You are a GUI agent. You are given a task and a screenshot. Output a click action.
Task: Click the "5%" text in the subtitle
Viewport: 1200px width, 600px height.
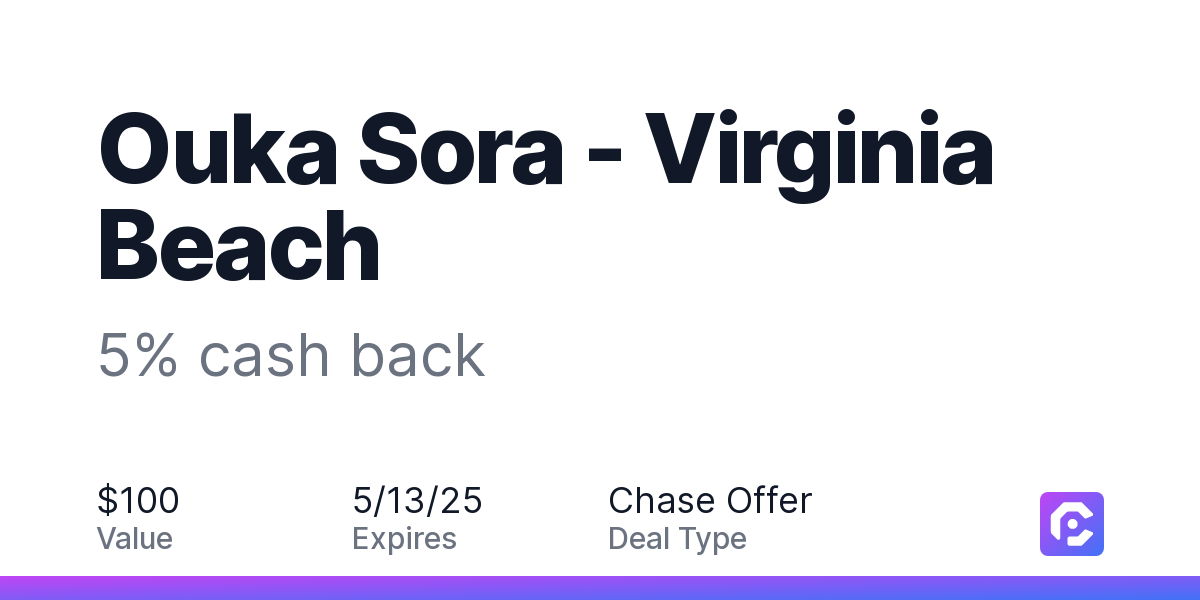pos(138,354)
